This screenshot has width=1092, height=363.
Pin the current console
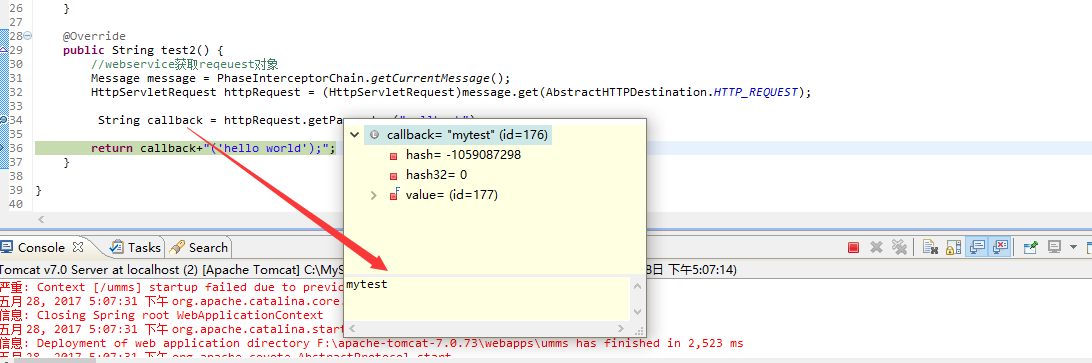[1031, 247]
